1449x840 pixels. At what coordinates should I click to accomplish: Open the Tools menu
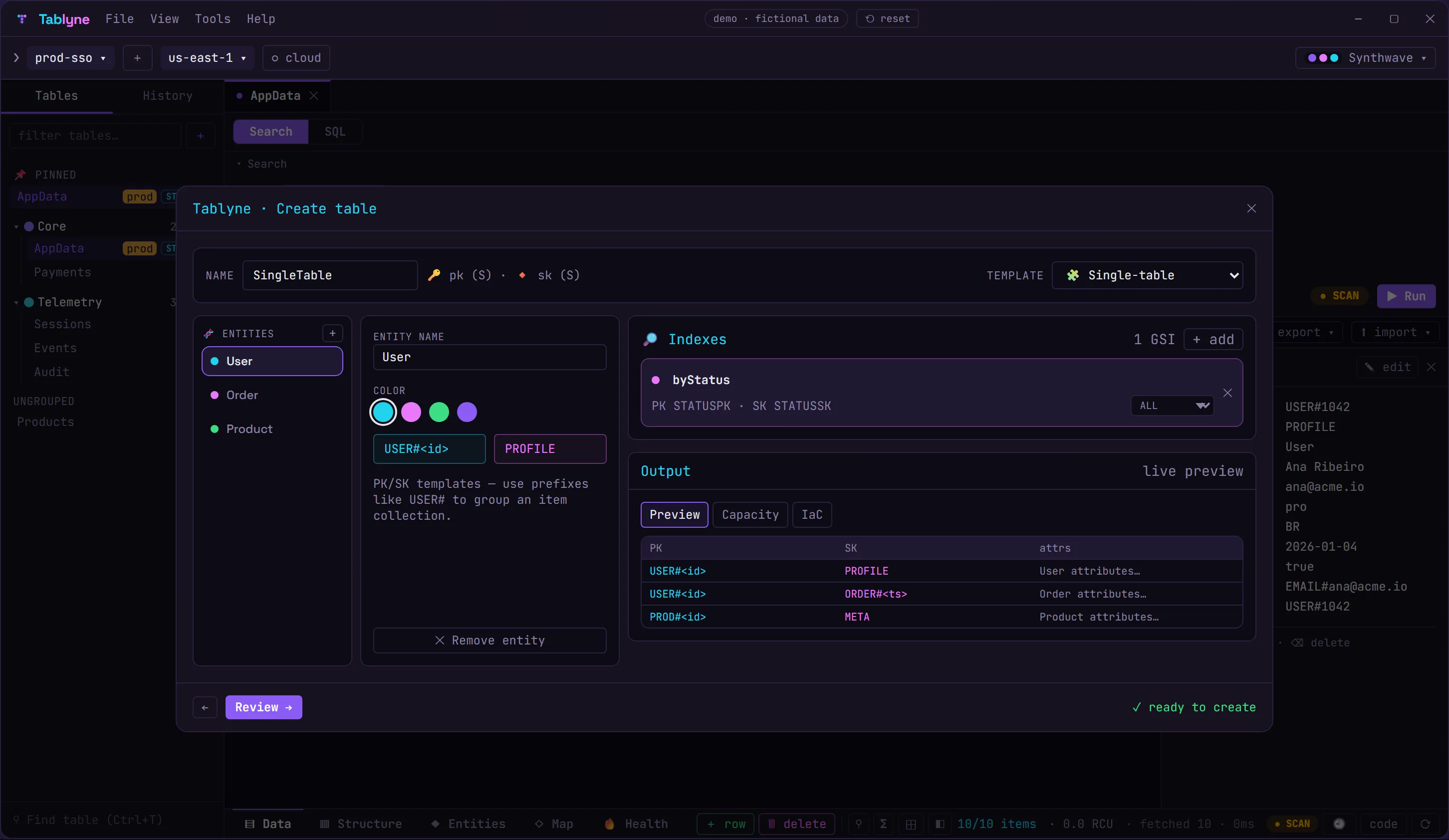click(x=213, y=19)
